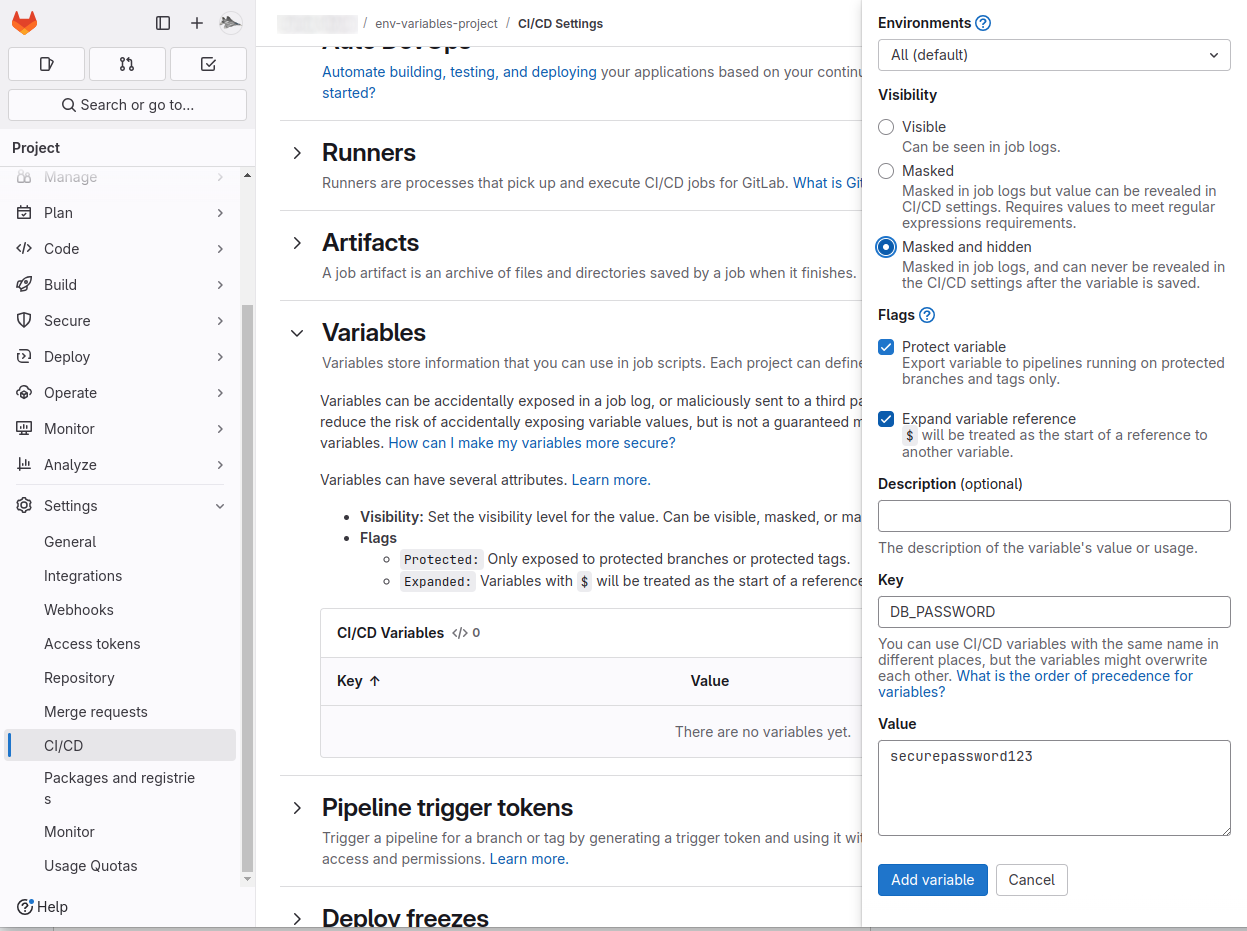Viewport: 1247px width, 931px height.
Task: Open order of precedence link
Action: click(x=1035, y=684)
